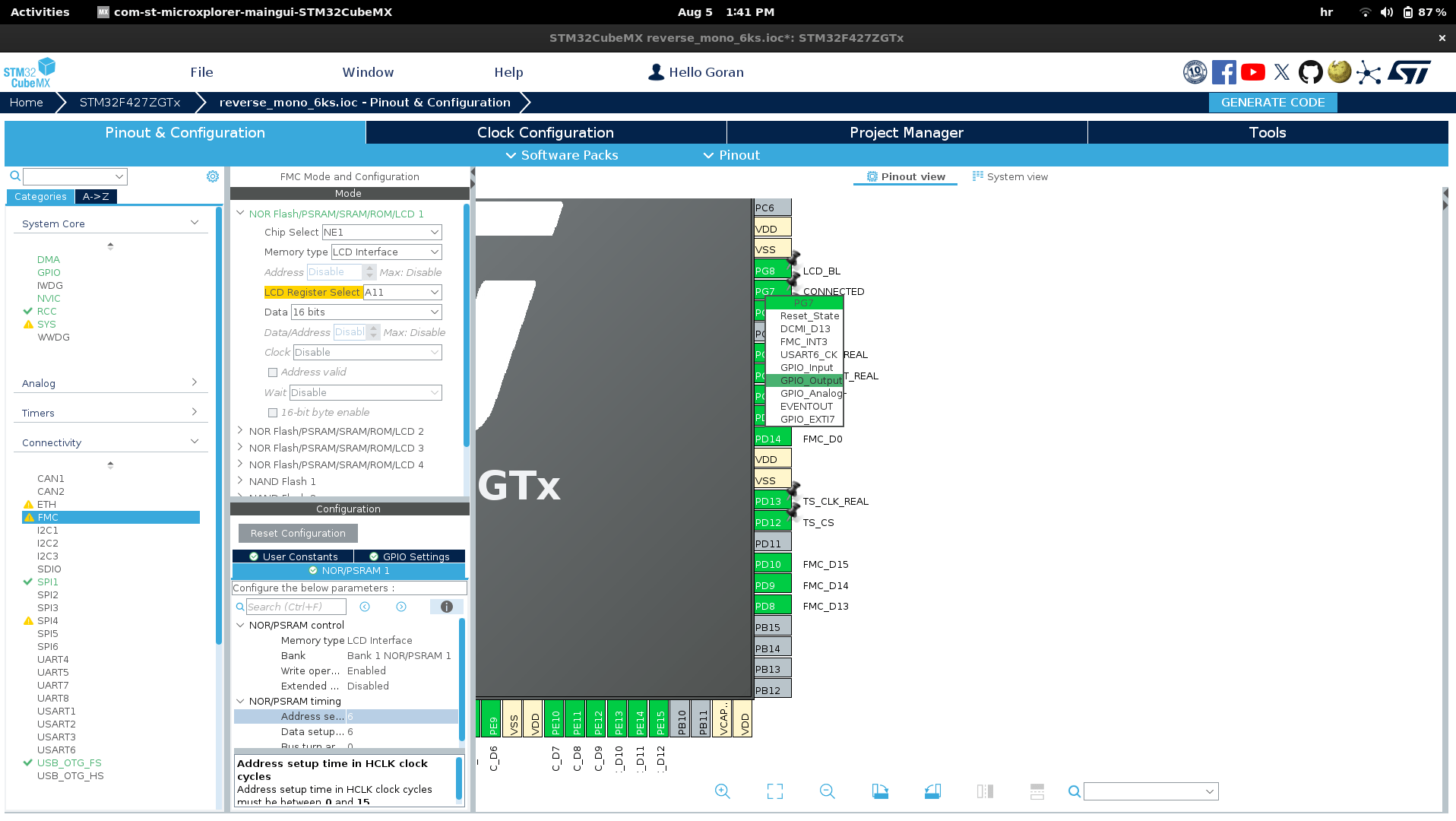Select the Address setup time parameter row
The height and width of the screenshot is (821, 1456).
tap(346, 717)
